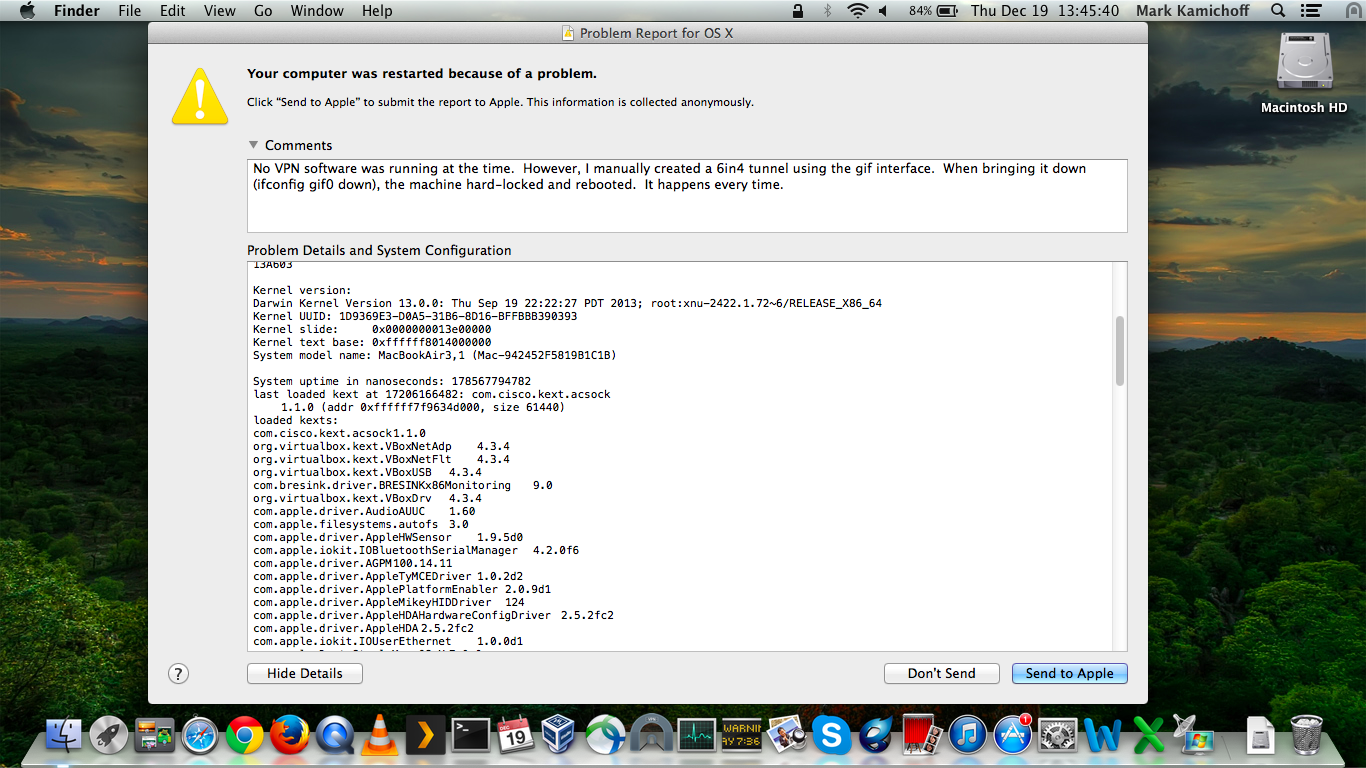This screenshot has width=1366, height=768.
Task: Click inside the Comments text field
Action: (687, 195)
